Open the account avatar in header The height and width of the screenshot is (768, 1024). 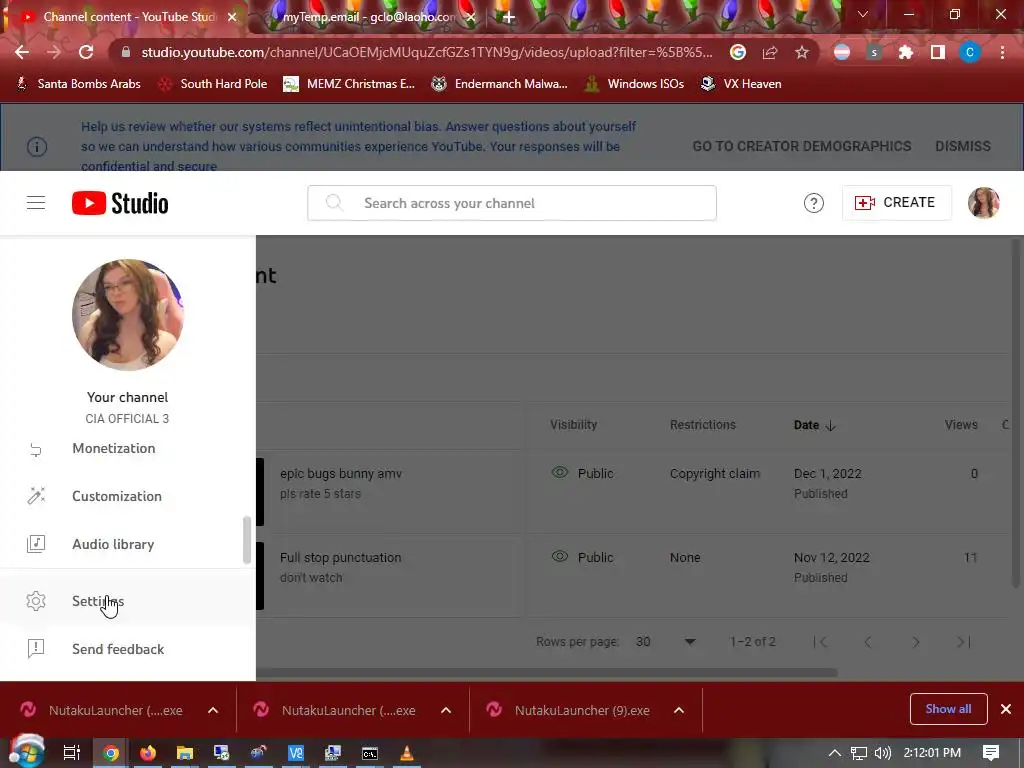[x=983, y=202]
